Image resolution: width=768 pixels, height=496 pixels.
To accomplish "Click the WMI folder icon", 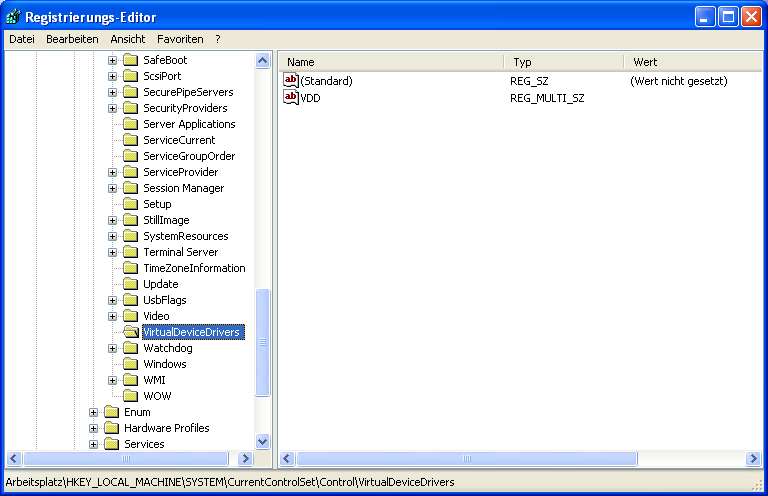I will click(130, 380).
